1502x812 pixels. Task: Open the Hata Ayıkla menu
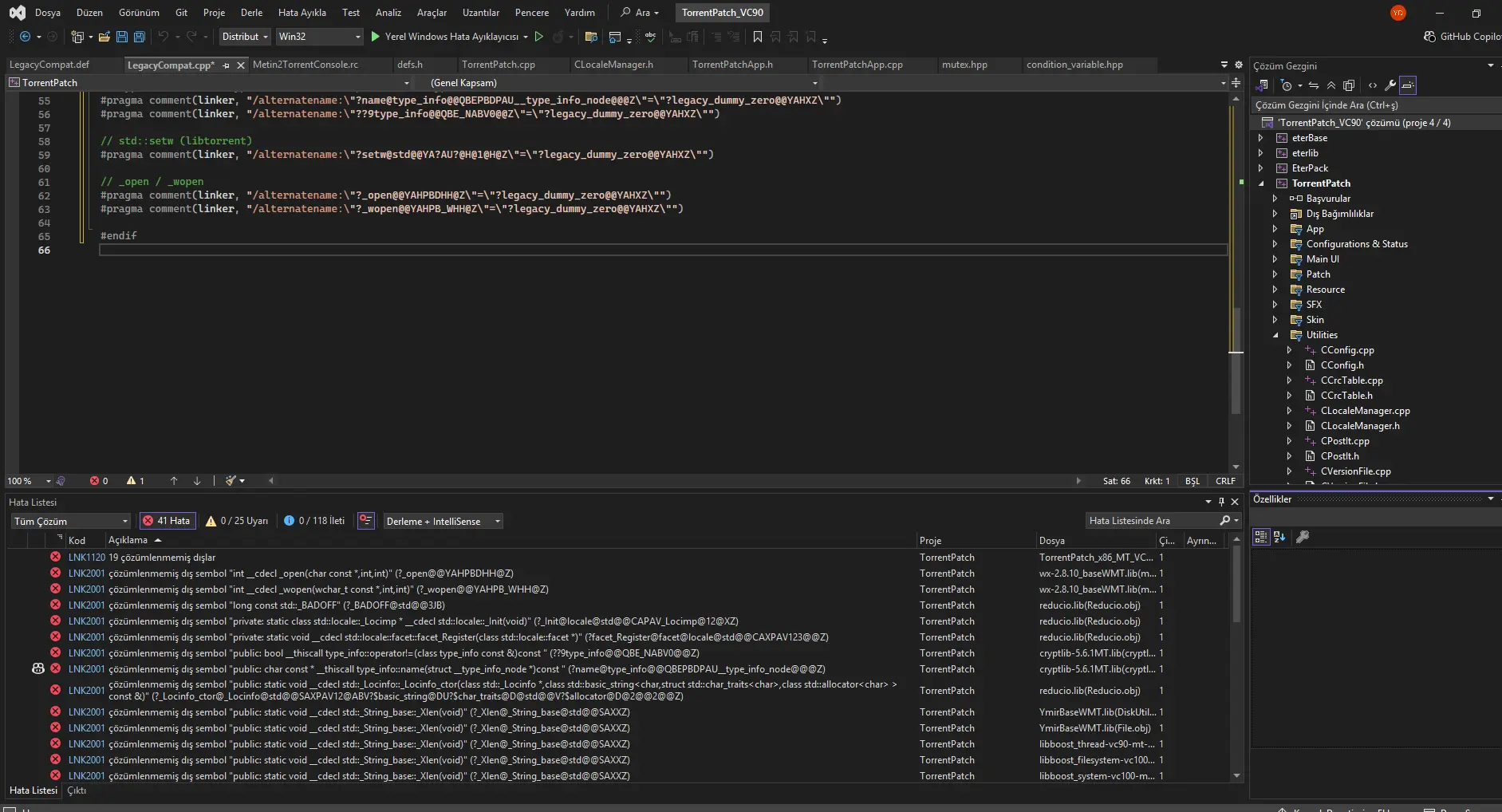tap(302, 13)
